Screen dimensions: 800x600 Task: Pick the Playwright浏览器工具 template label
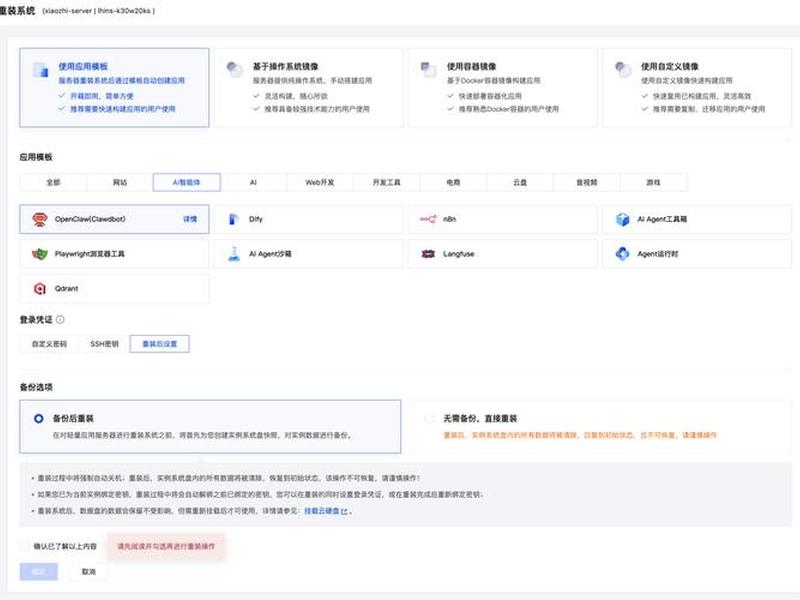(90, 254)
